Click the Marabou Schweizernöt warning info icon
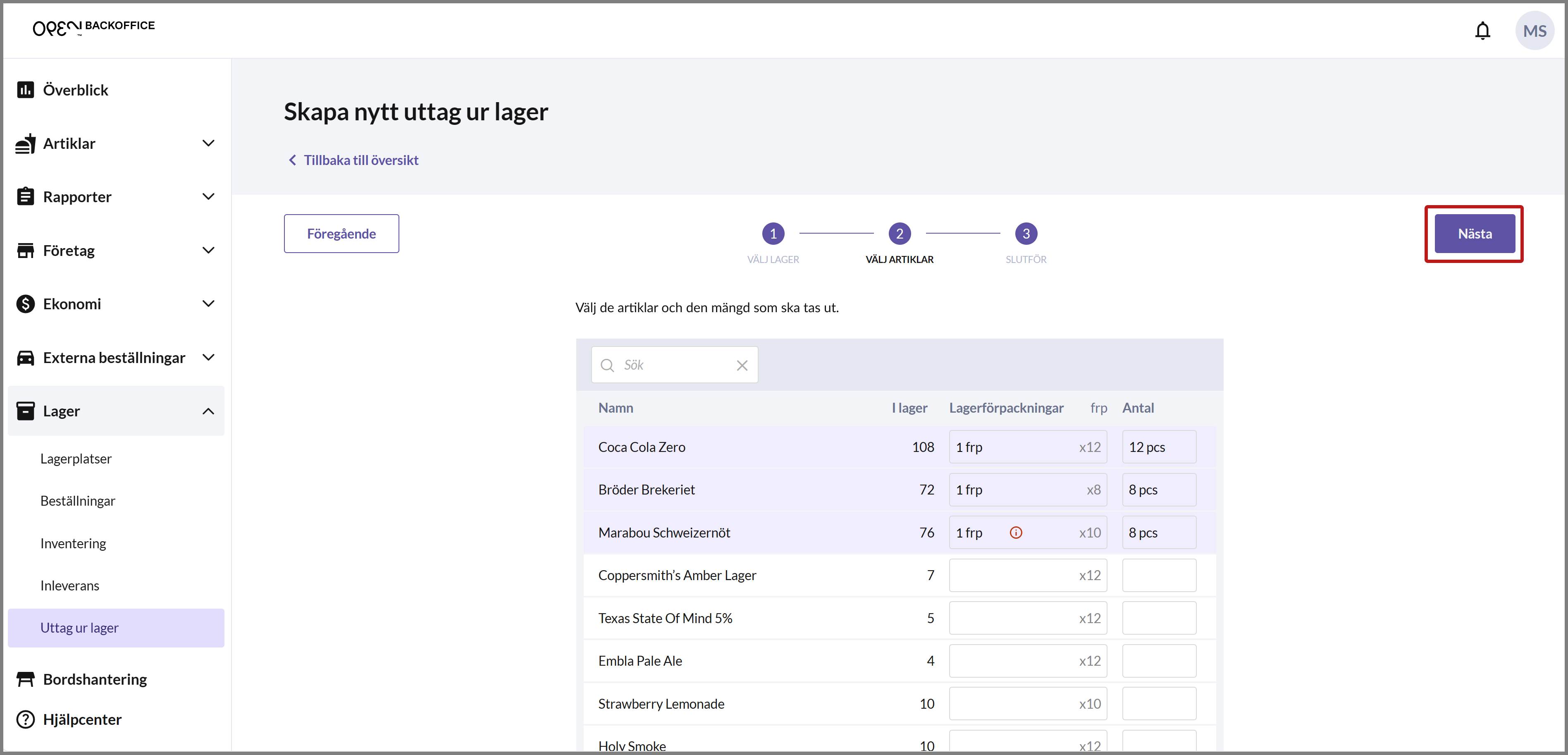Image resolution: width=1568 pixels, height=755 pixels. [x=1016, y=533]
